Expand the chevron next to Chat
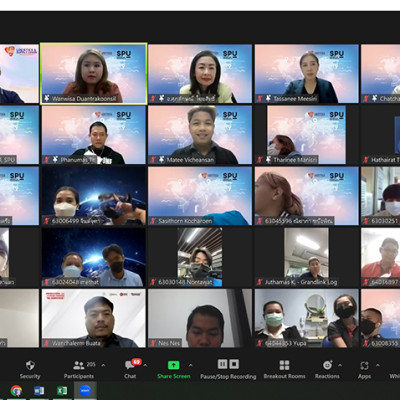This screenshot has width=400, height=400. [x=145, y=365]
